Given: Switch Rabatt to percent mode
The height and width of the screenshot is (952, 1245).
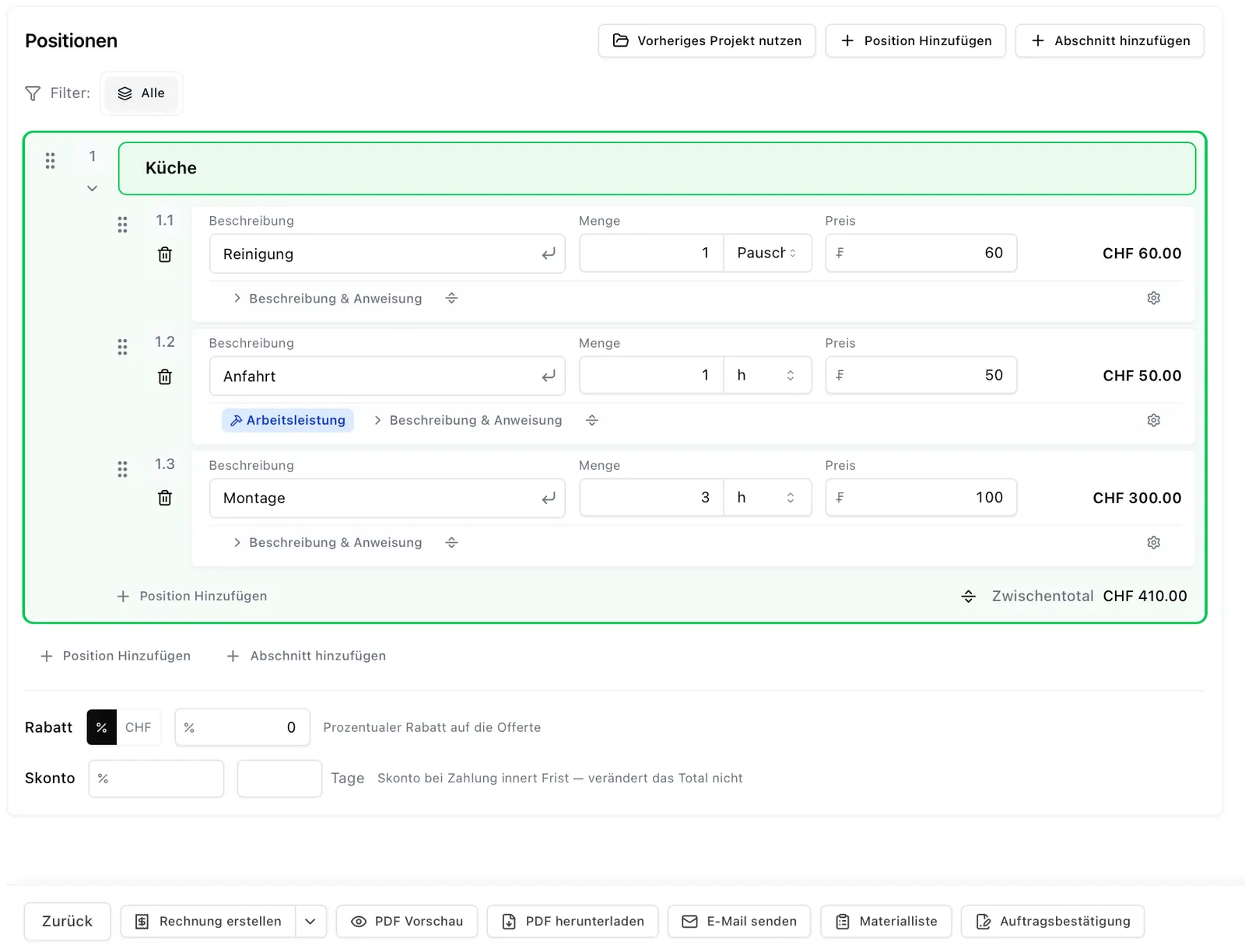Looking at the screenshot, I should 101,727.
